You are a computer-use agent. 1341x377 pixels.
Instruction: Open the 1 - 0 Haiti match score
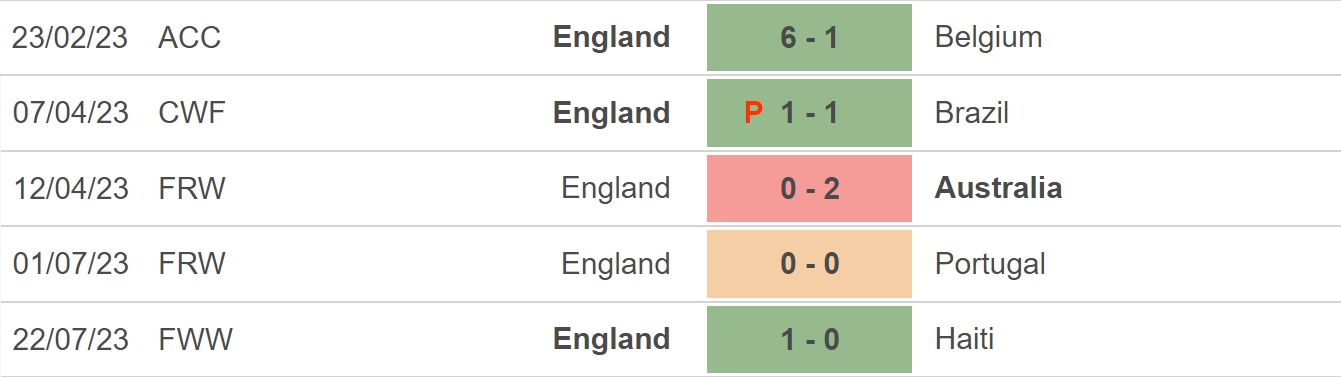click(x=809, y=339)
